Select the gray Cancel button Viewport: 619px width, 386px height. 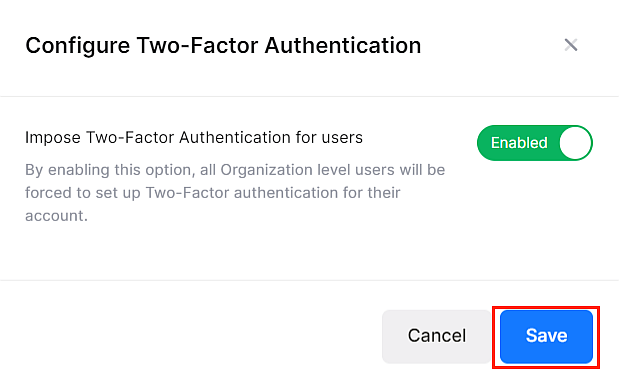(437, 337)
